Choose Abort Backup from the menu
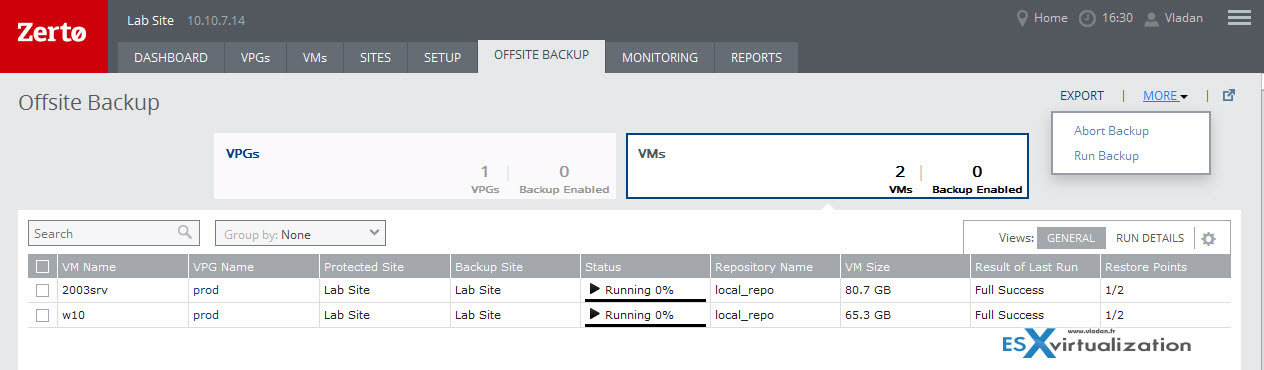 tap(1111, 131)
